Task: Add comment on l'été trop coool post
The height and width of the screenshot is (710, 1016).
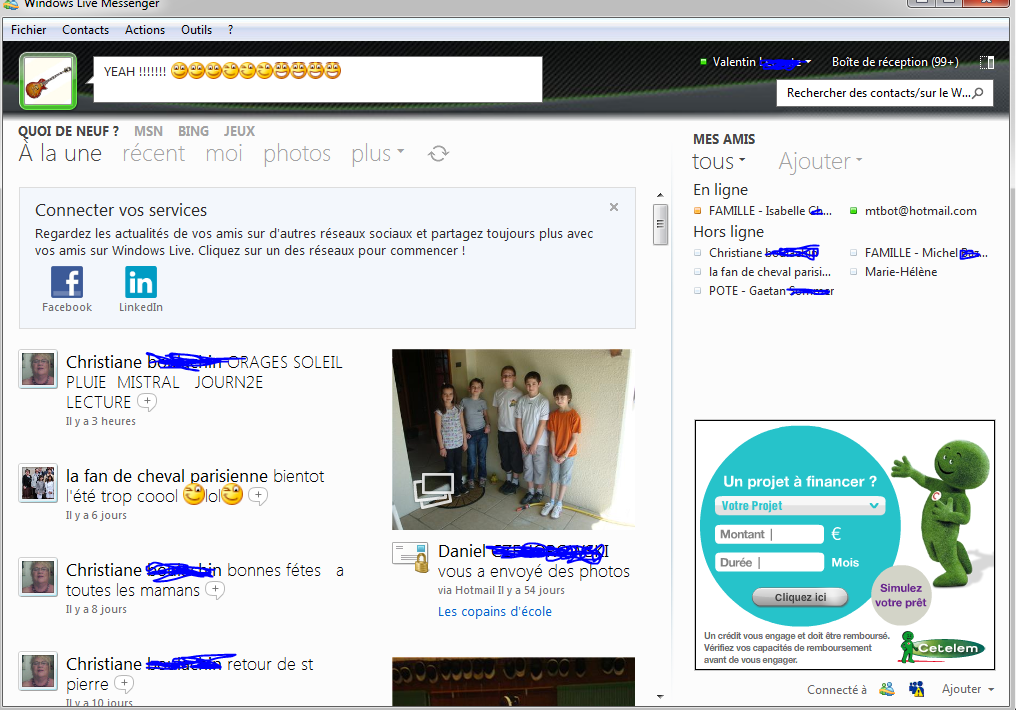Action: pyautogui.click(x=258, y=496)
